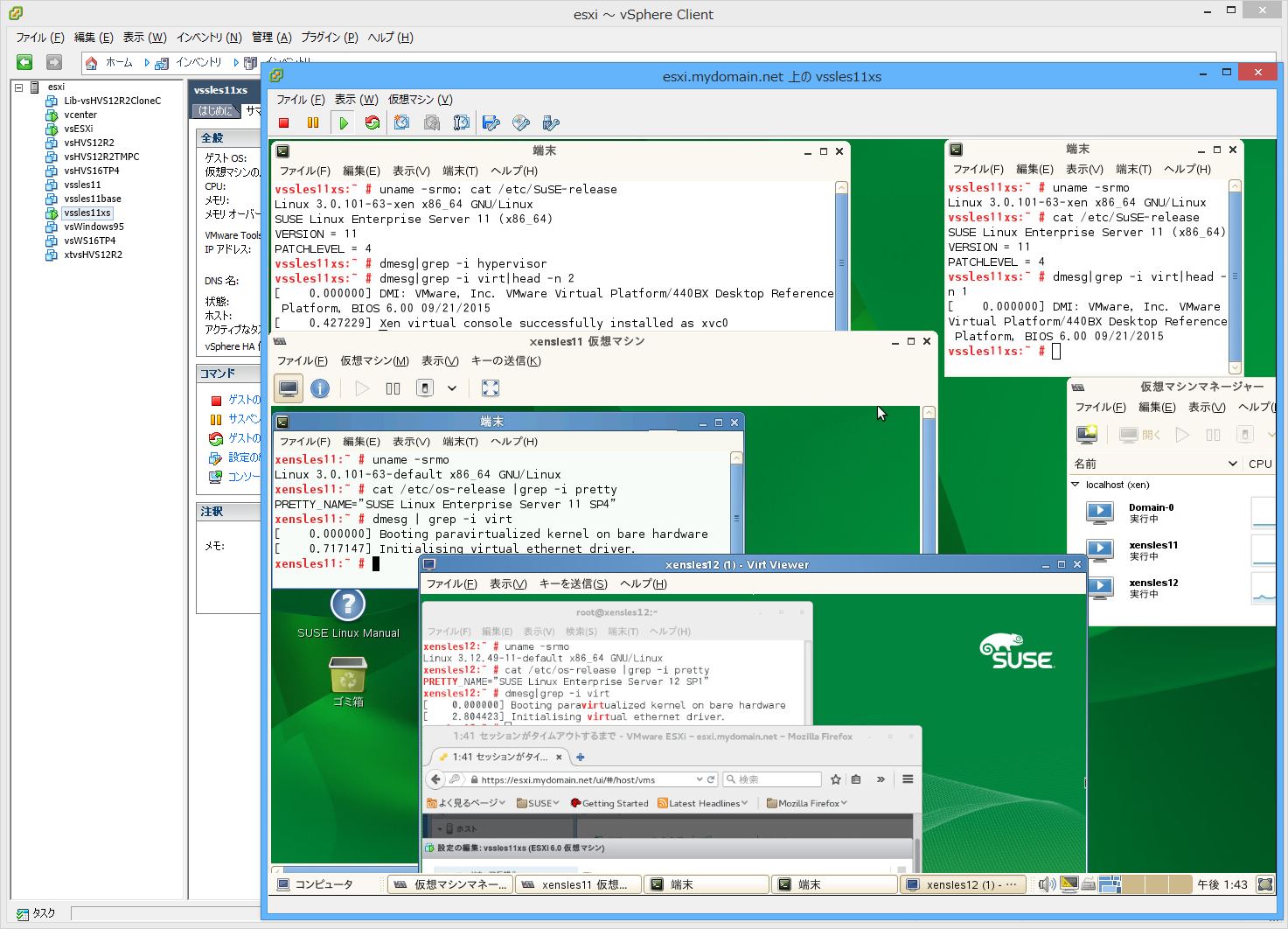Open SUSE Linux Manual desktop icon

pos(348,614)
